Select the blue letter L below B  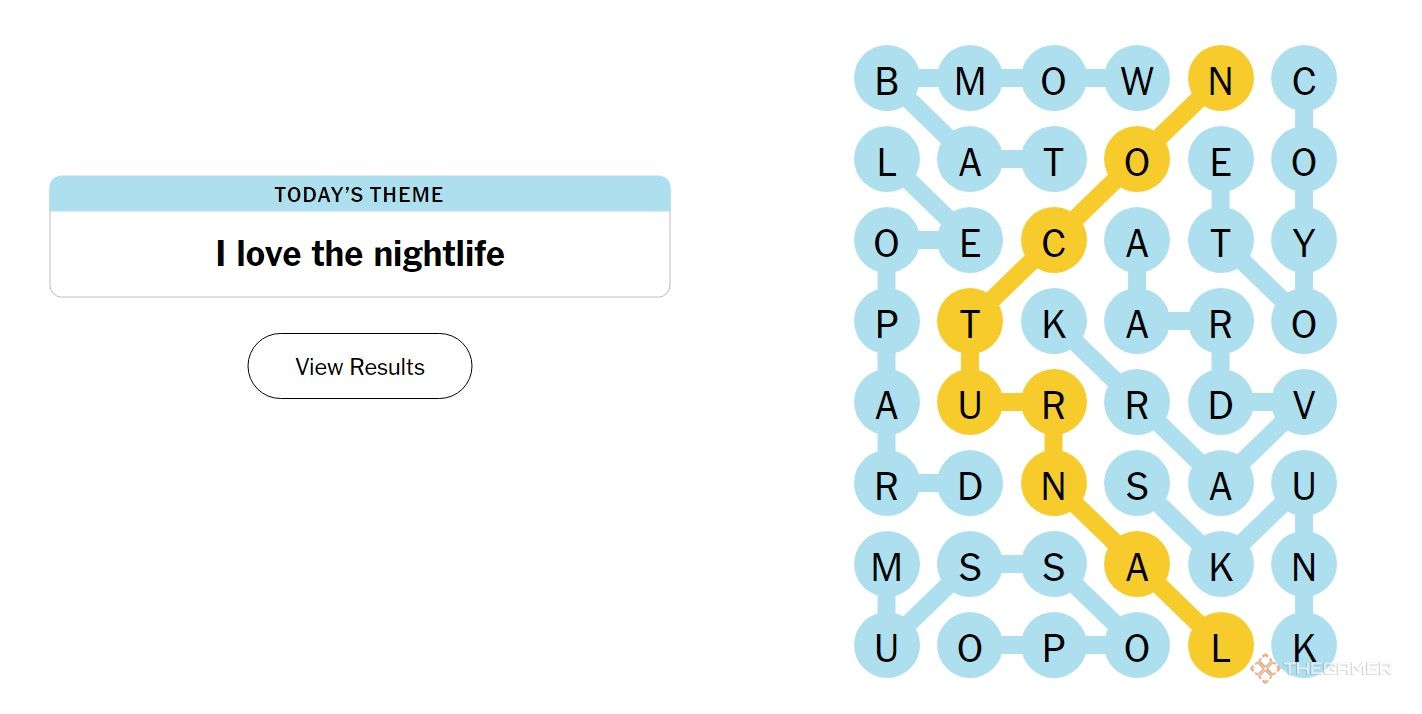[x=886, y=161]
